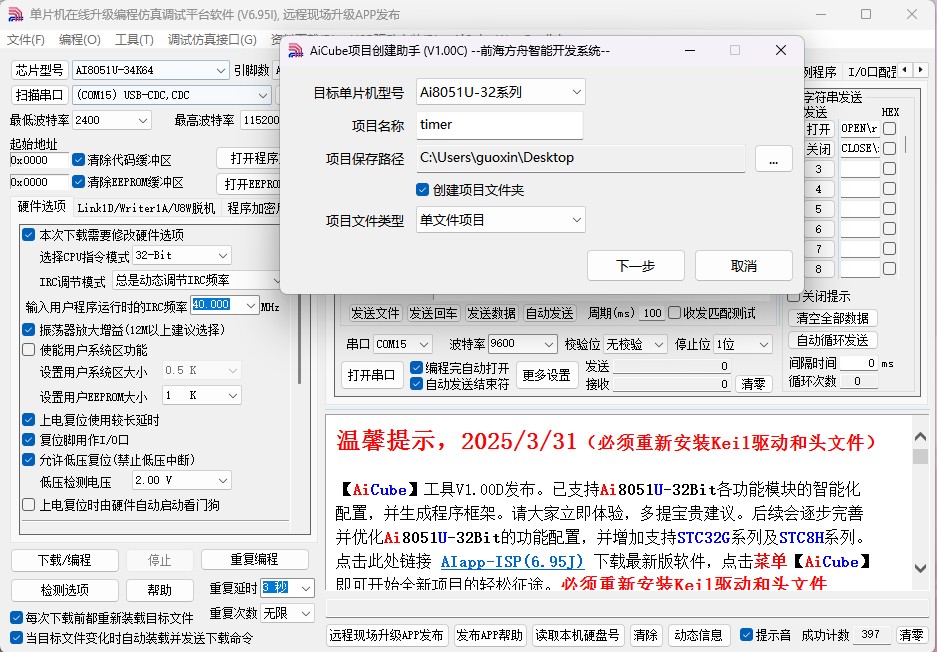
Task: Click 更多设置 button
Action: coord(546,375)
